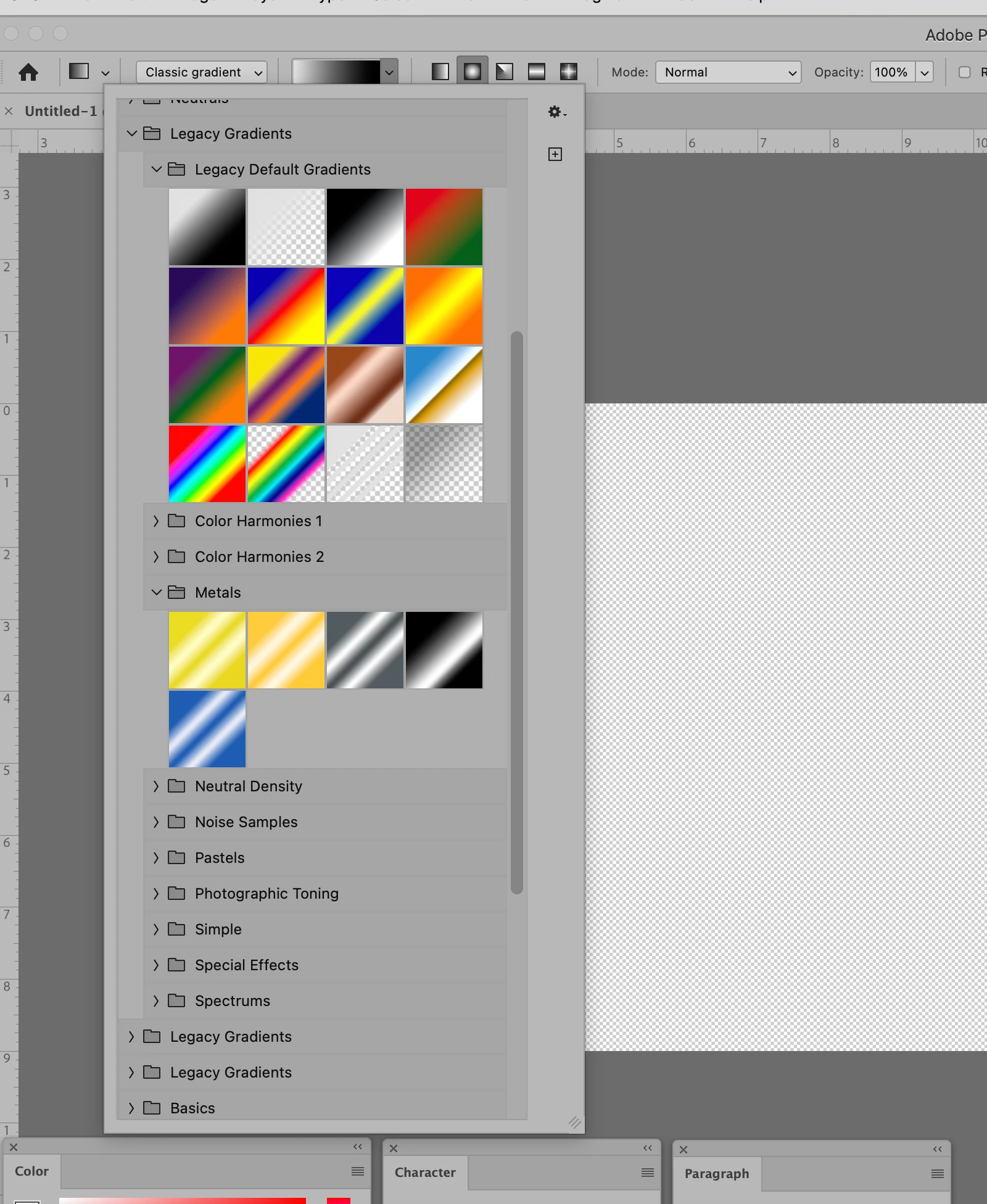Pick the silver Metals gradient swatch

(365, 650)
